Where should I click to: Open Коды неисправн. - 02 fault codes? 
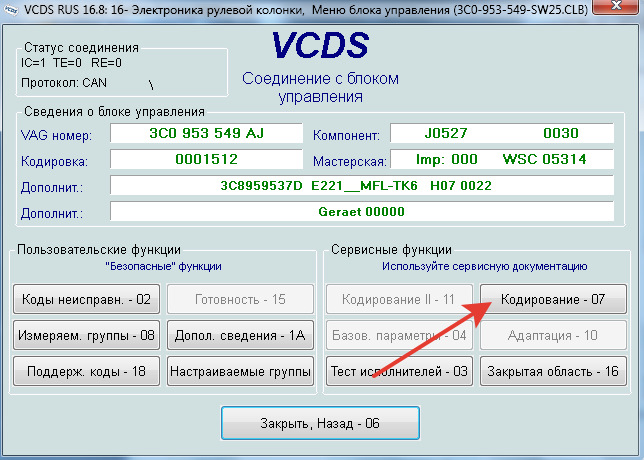(86, 299)
